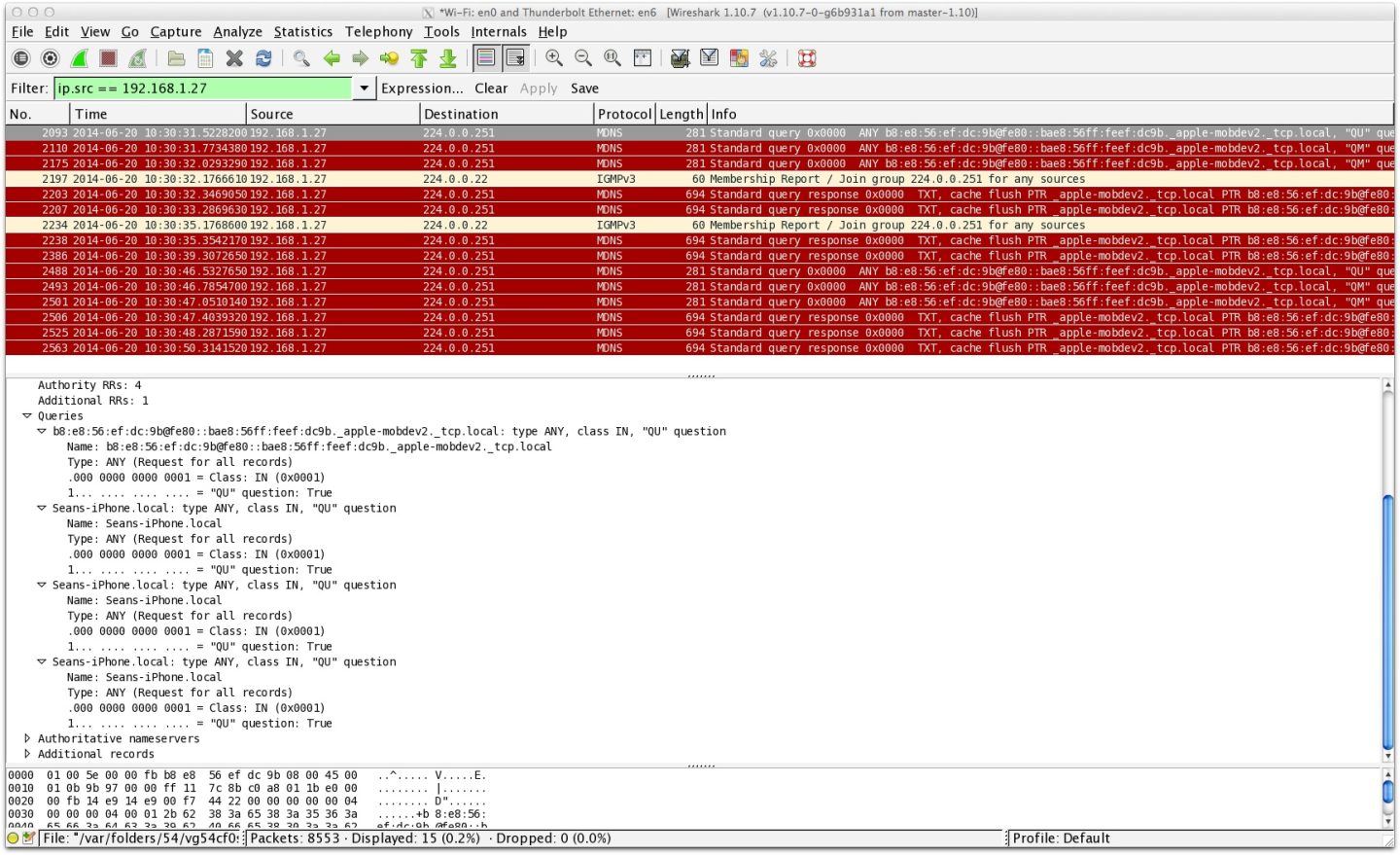The image size is (1400, 855).
Task: Click the Clear filter button
Action: [491, 89]
